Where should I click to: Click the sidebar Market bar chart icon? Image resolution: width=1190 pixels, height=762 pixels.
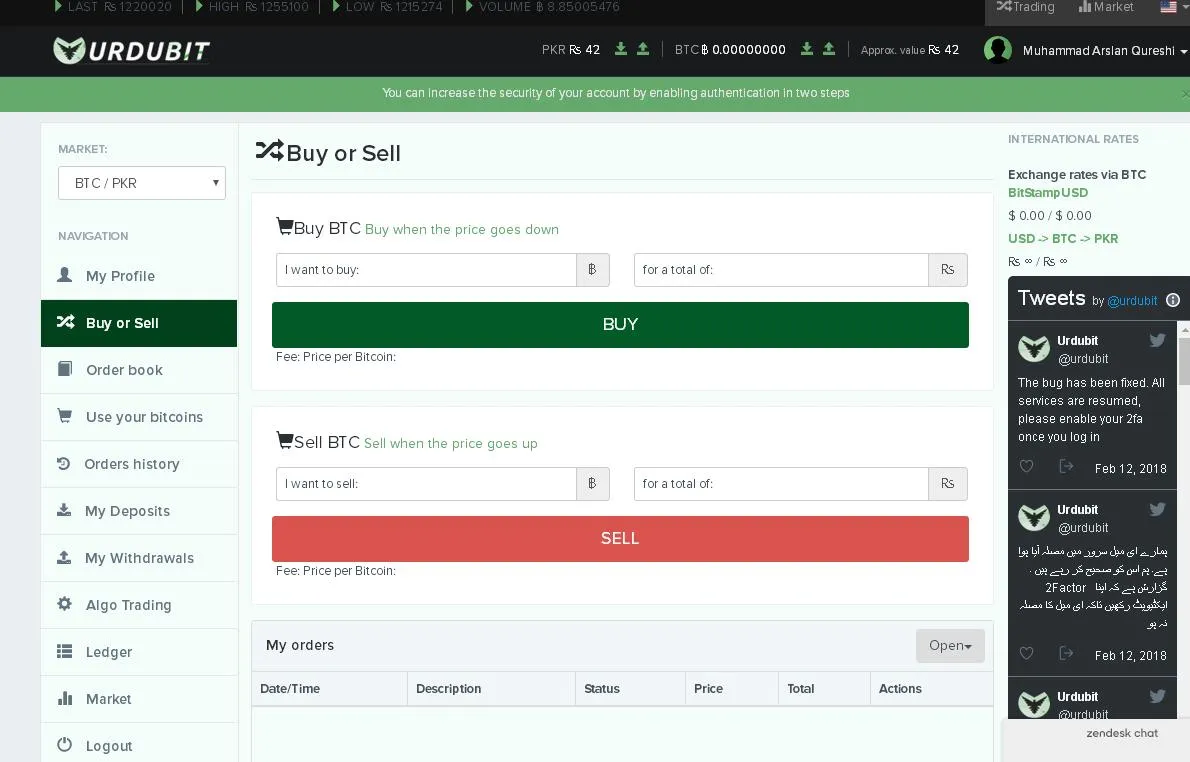65,698
